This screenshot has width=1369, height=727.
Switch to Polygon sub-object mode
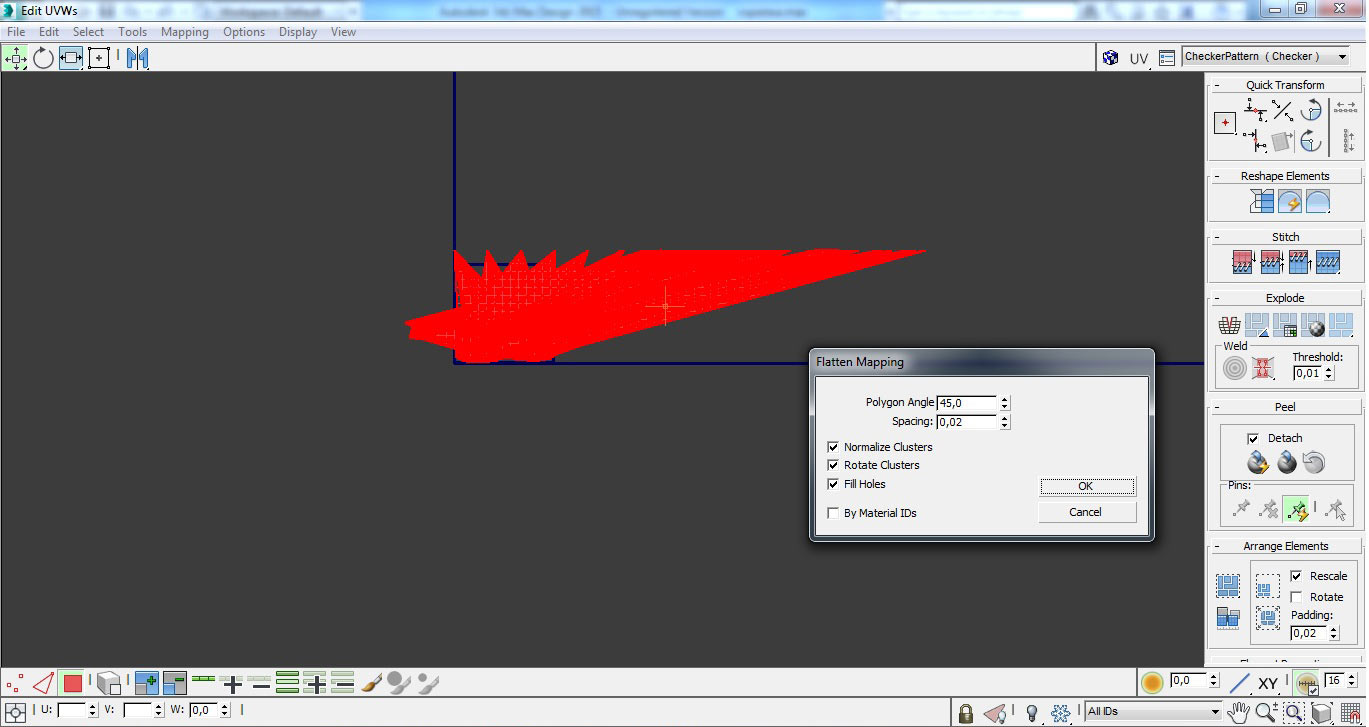click(x=72, y=684)
